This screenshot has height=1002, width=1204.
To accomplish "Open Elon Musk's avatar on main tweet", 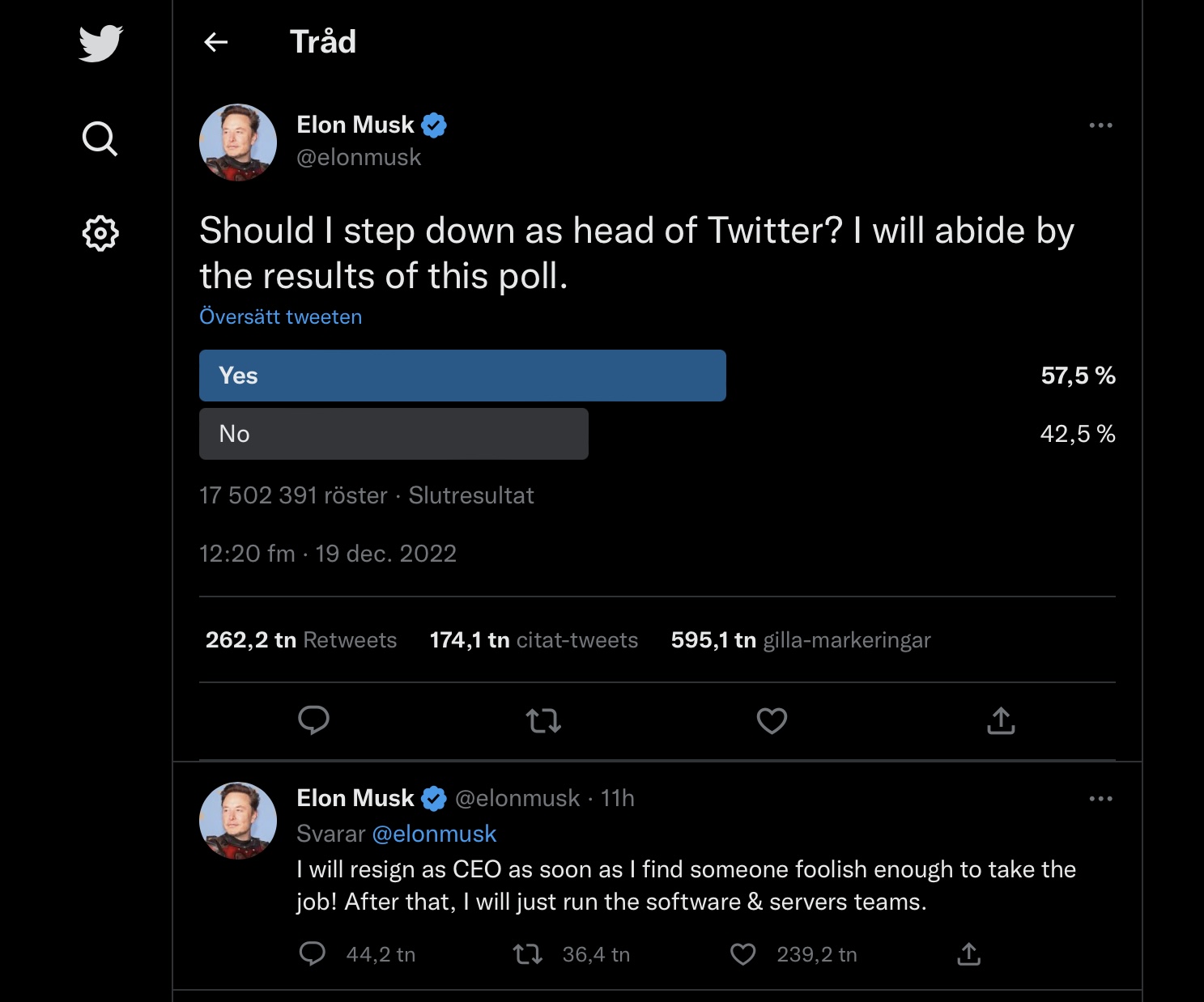I will pos(238,142).
